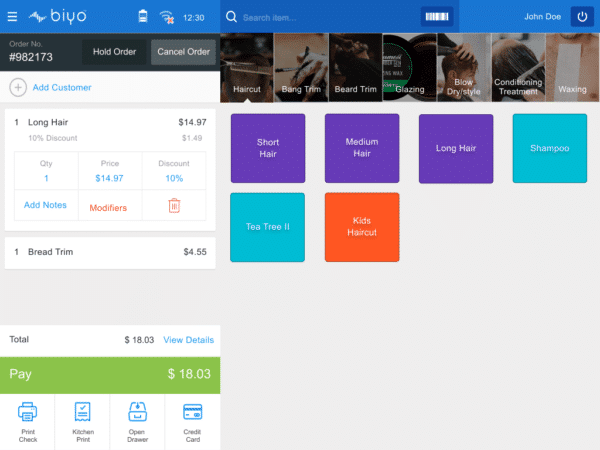Add the orange Kids Haircut tile
The height and width of the screenshot is (450, 600).
(x=362, y=227)
